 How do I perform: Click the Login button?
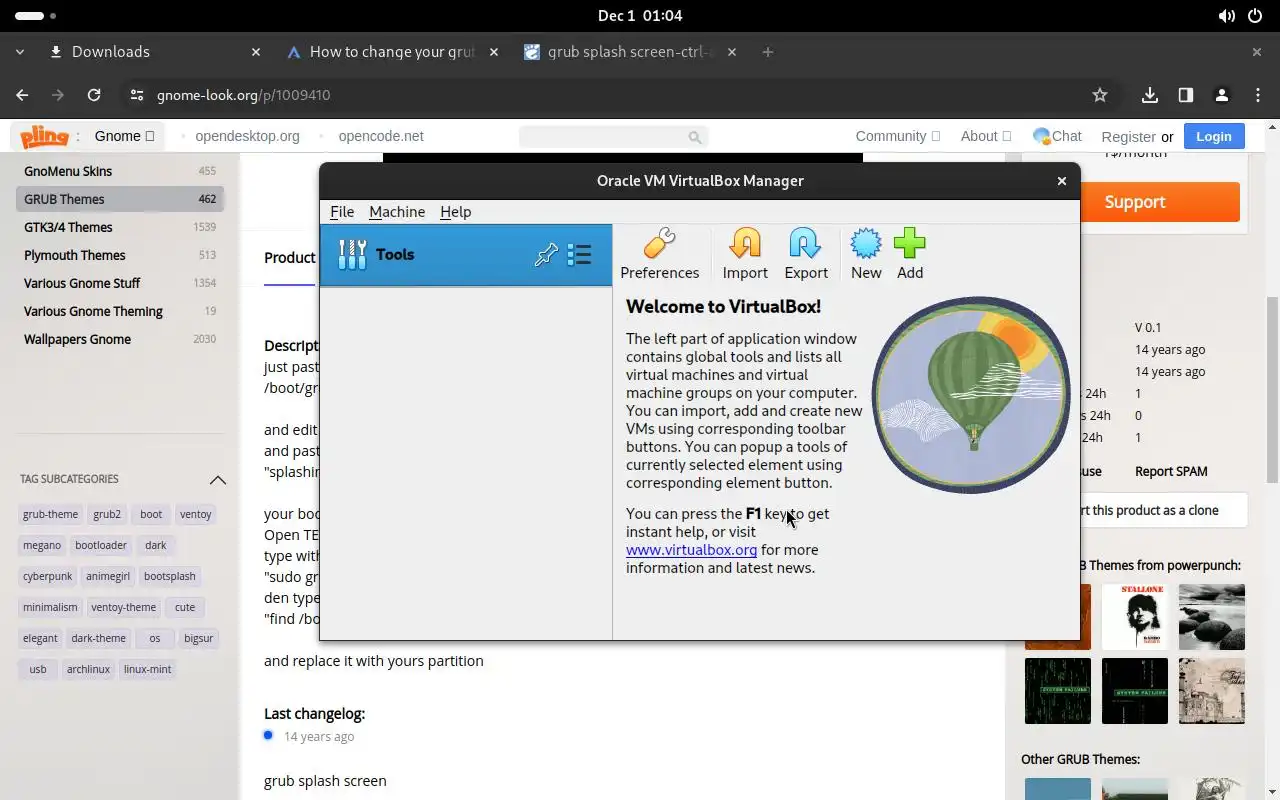pyautogui.click(x=1213, y=136)
